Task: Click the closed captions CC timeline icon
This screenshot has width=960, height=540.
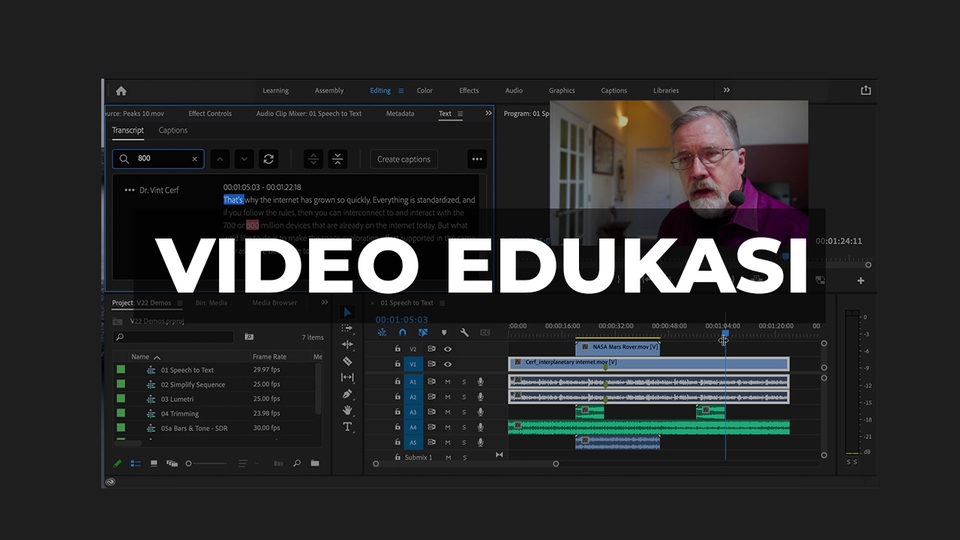Action: pyautogui.click(x=485, y=332)
